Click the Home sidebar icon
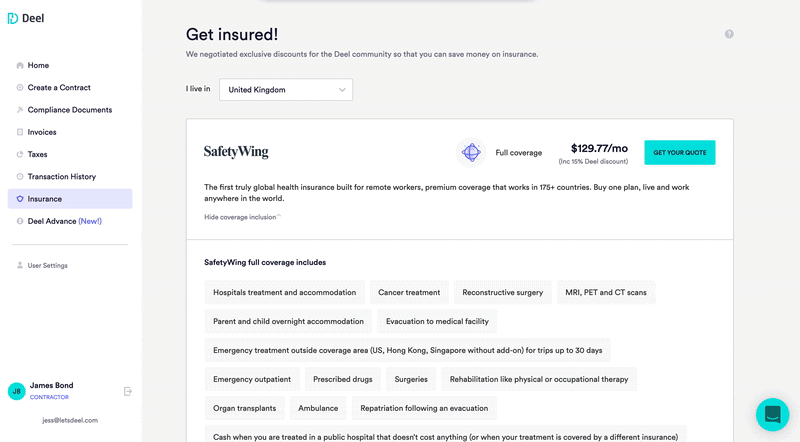 coord(20,65)
